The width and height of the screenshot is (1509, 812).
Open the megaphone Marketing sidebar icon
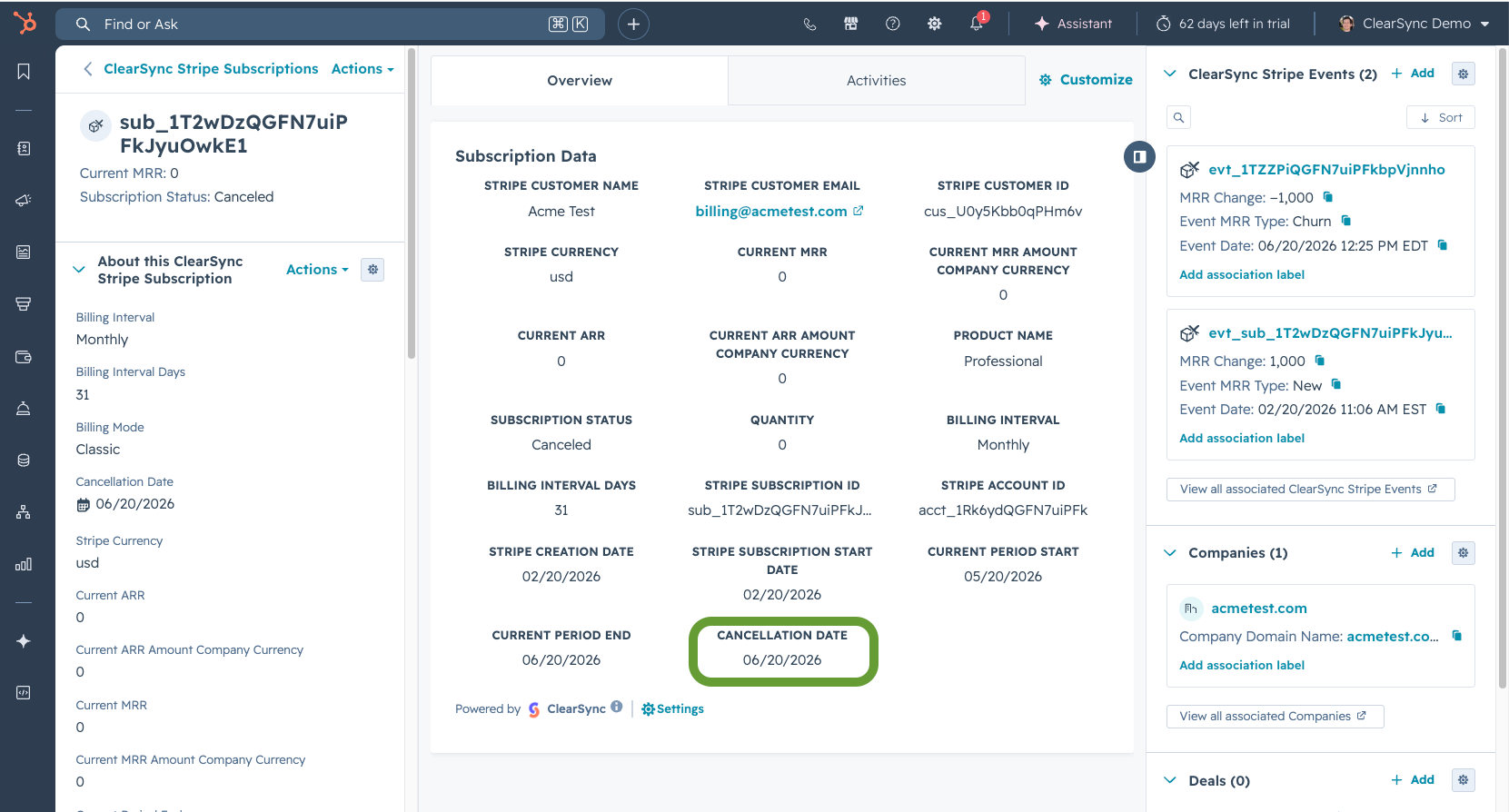(24, 201)
